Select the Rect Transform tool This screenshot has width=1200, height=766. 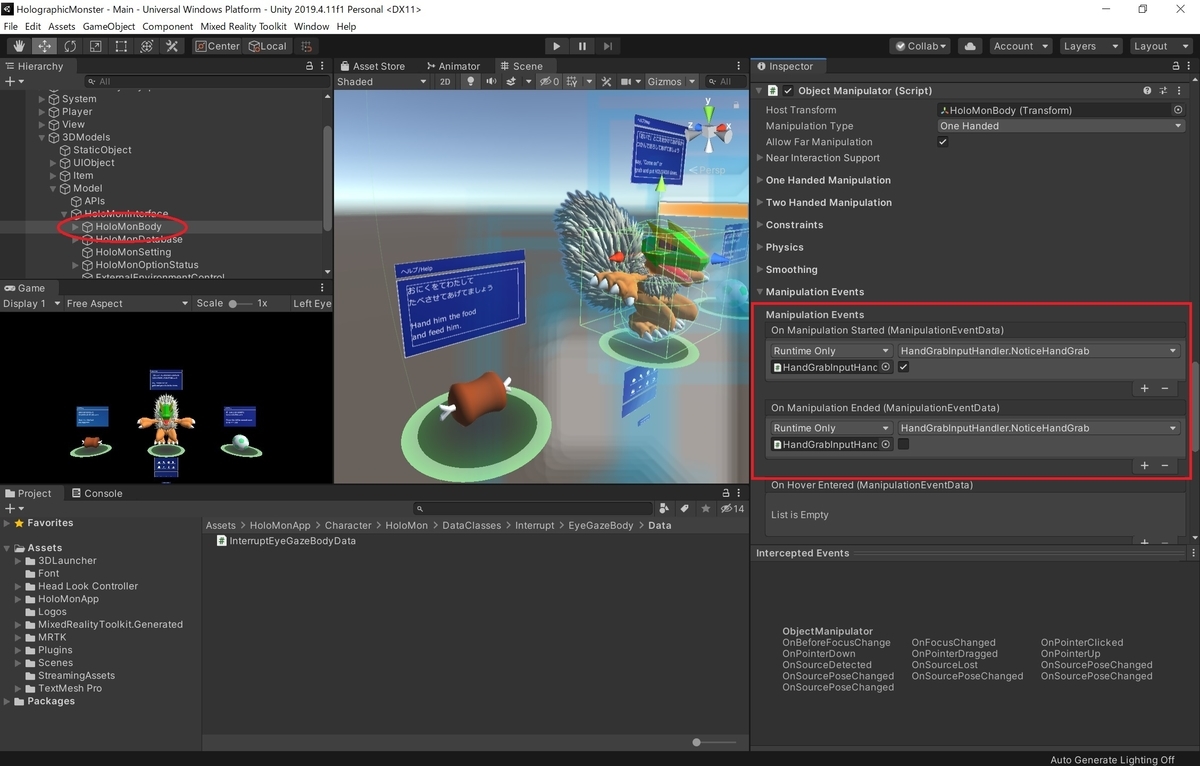[x=121, y=46]
